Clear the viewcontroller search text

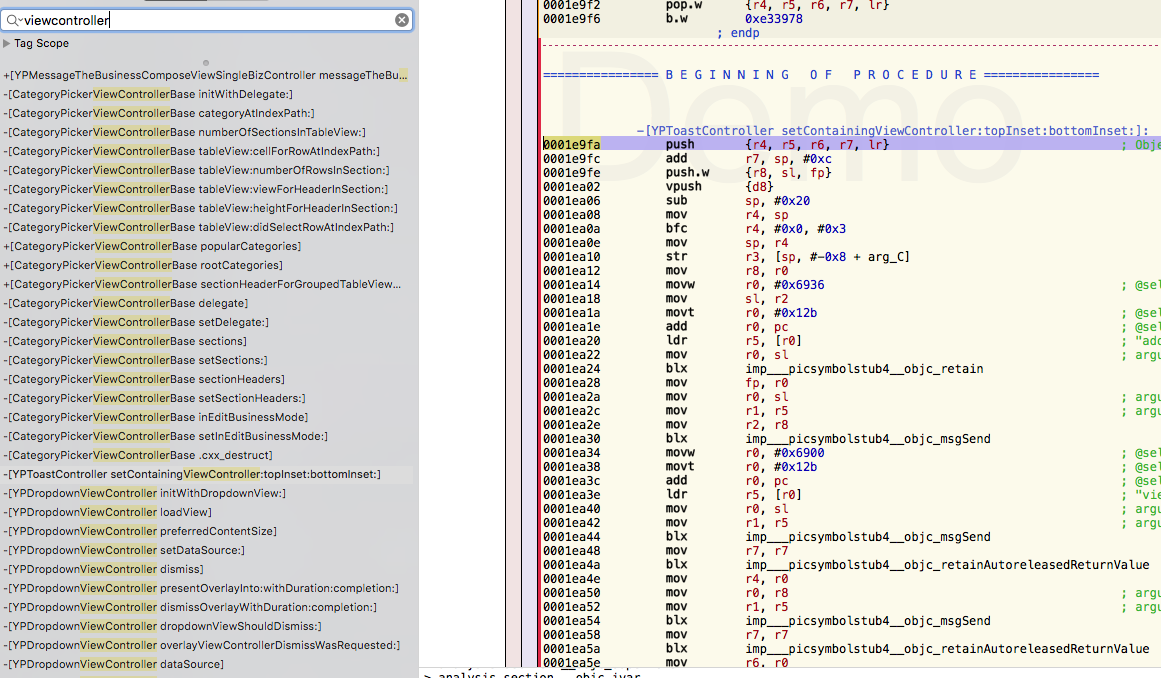401,20
